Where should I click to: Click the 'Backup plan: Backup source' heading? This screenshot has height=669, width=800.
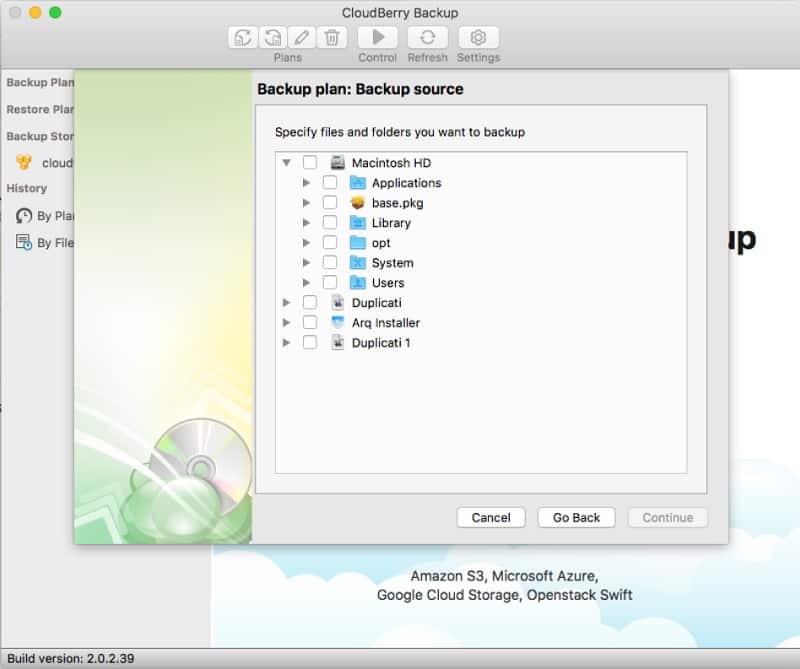pyautogui.click(x=360, y=89)
